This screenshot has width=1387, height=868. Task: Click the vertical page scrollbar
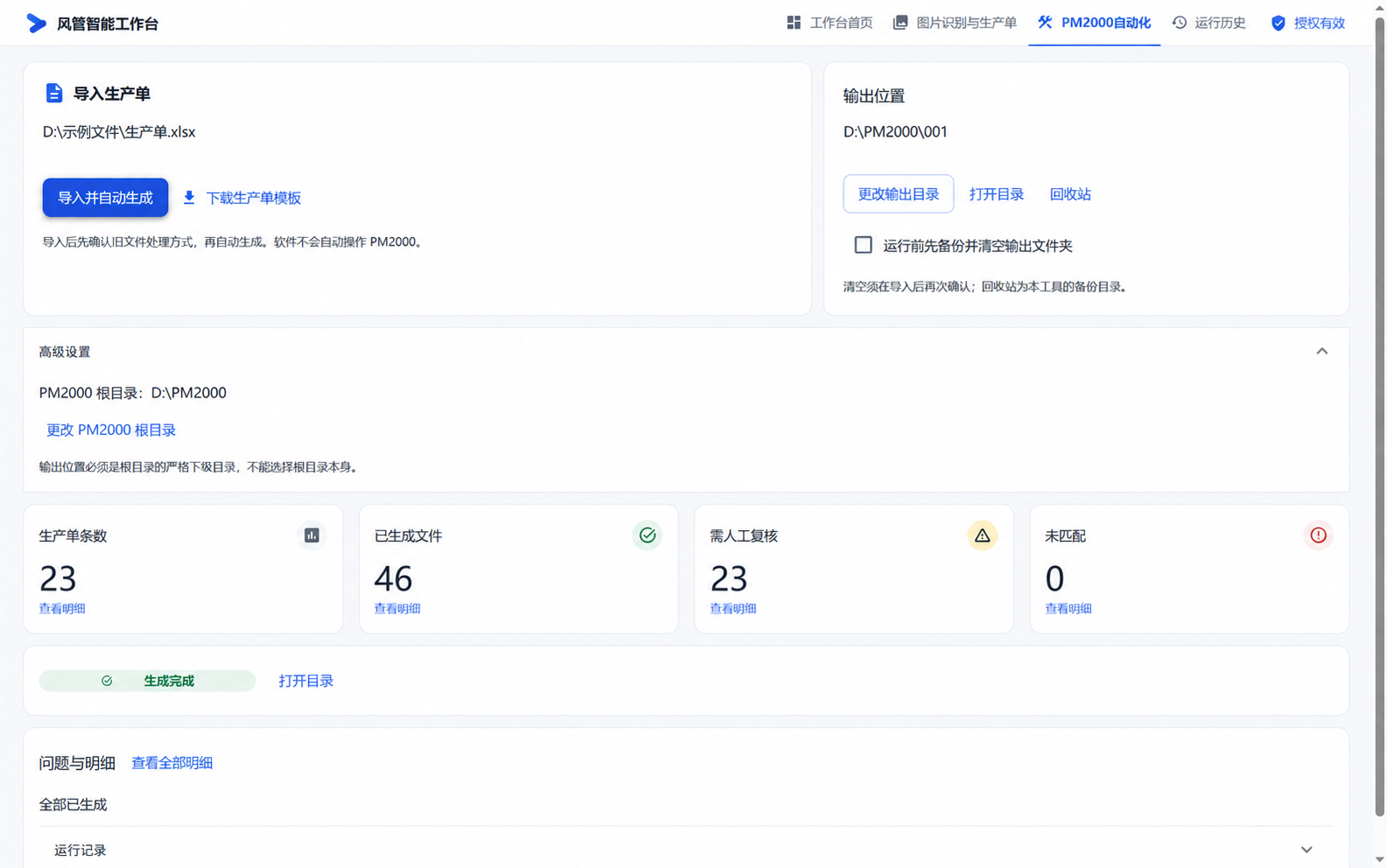coord(1380,416)
